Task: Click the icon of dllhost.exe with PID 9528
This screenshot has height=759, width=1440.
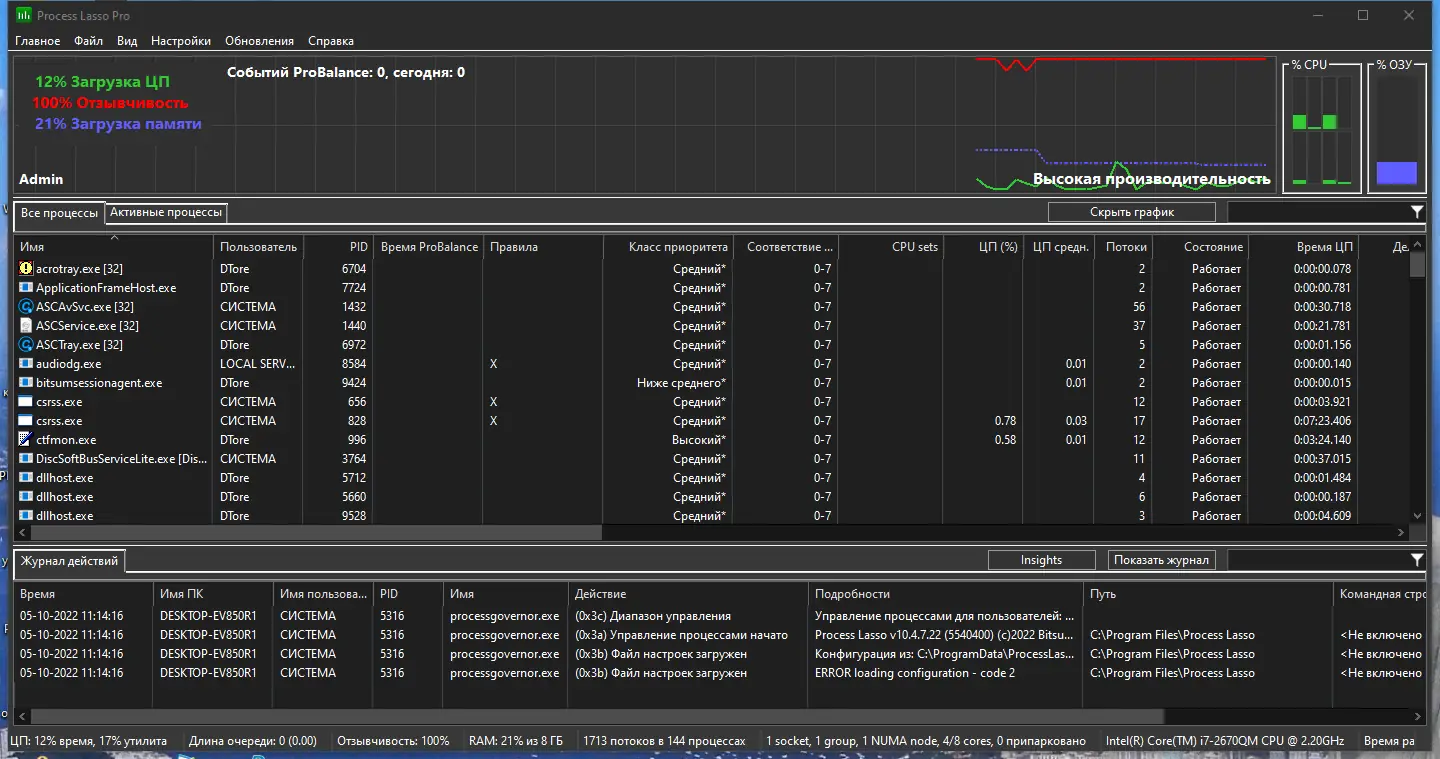Action: coord(26,516)
